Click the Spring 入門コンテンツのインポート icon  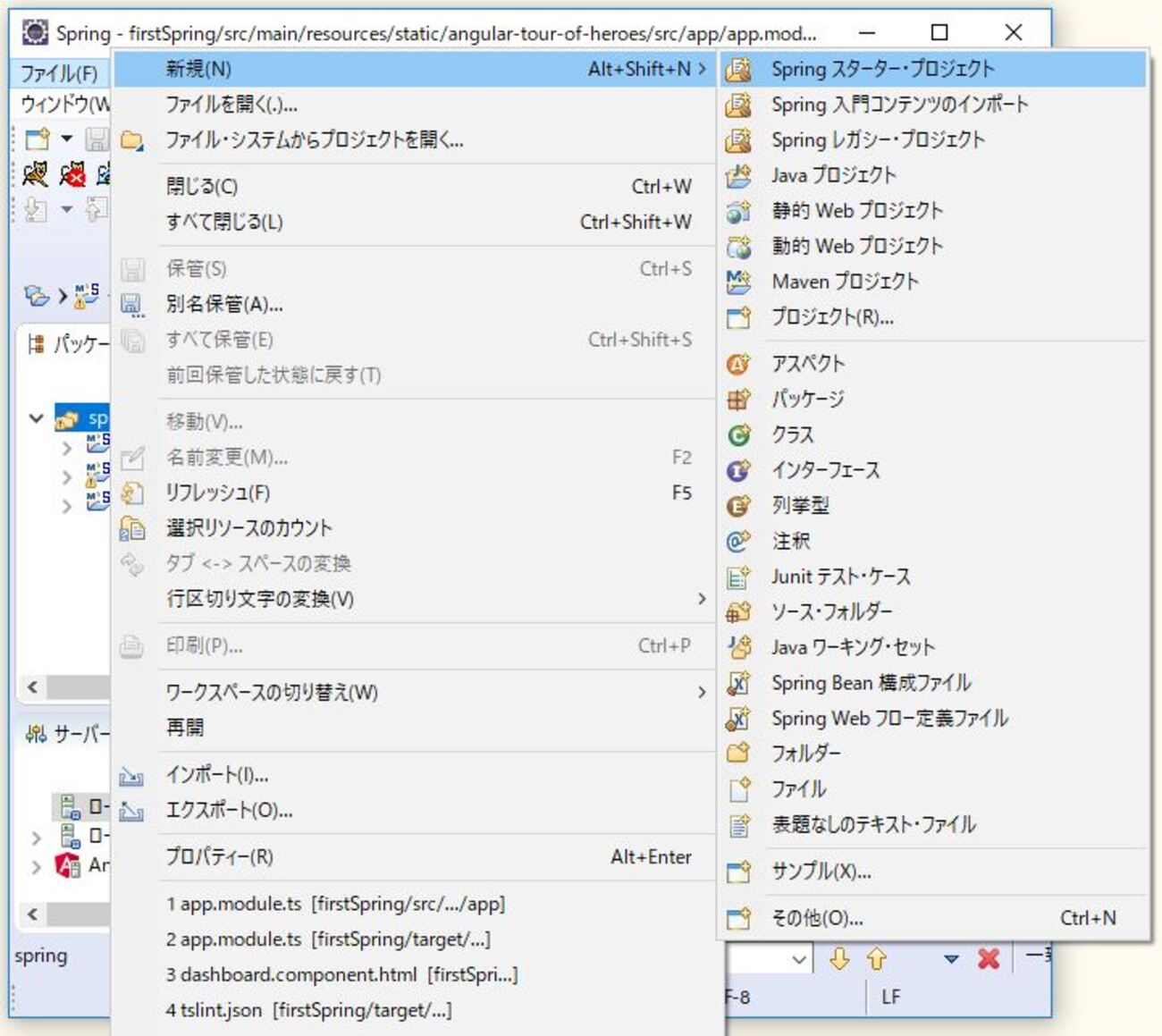click(738, 105)
